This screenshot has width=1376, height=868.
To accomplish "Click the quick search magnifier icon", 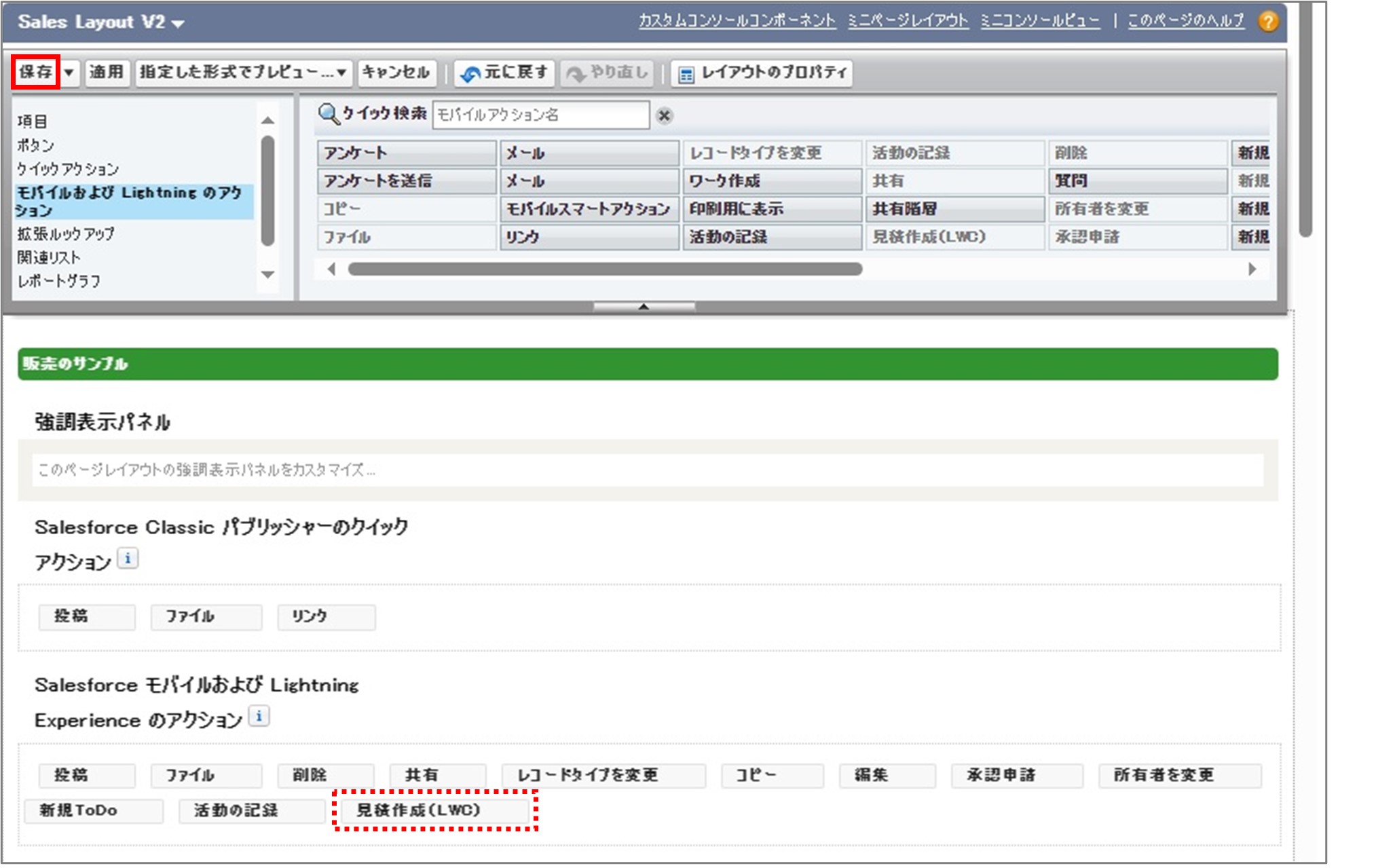I will pos(329,114).
